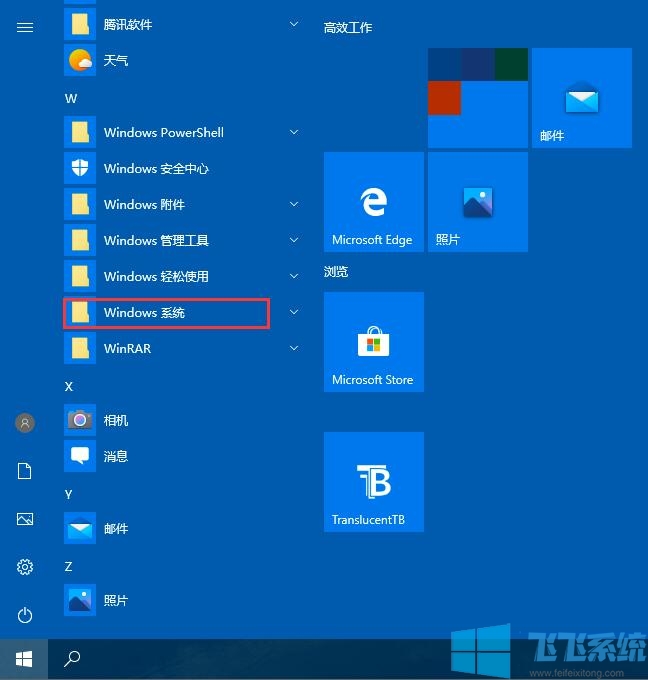648x680 pixels.
Task: Open Windows 安全中心 from app list
Action: click(156, 169)
